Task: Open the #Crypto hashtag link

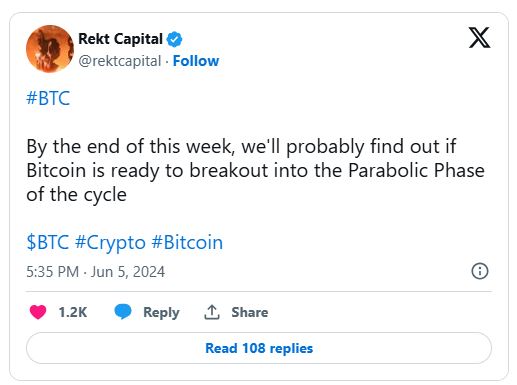Action: coord(110,243)
